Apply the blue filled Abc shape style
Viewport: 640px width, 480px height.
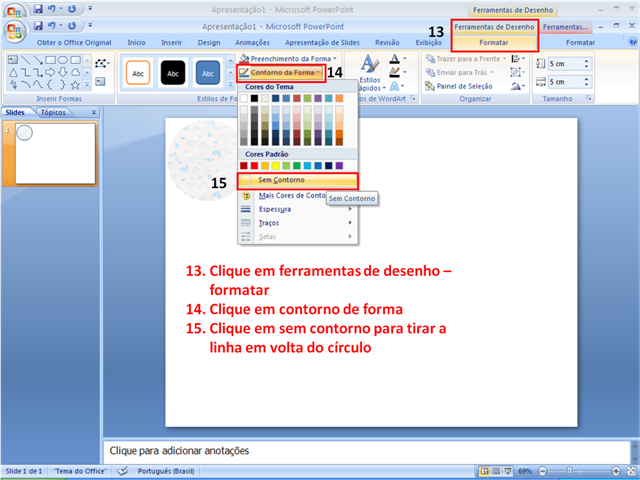208,73
